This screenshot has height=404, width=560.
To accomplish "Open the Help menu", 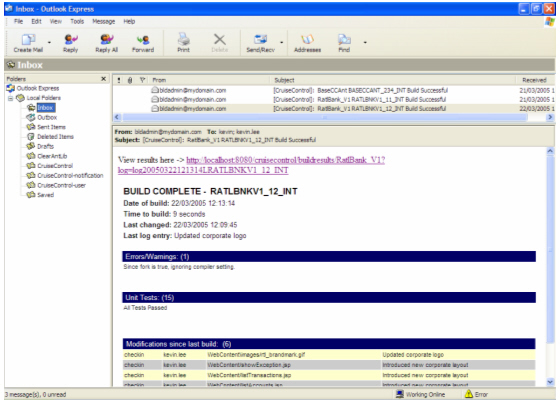I will [129, 21].
